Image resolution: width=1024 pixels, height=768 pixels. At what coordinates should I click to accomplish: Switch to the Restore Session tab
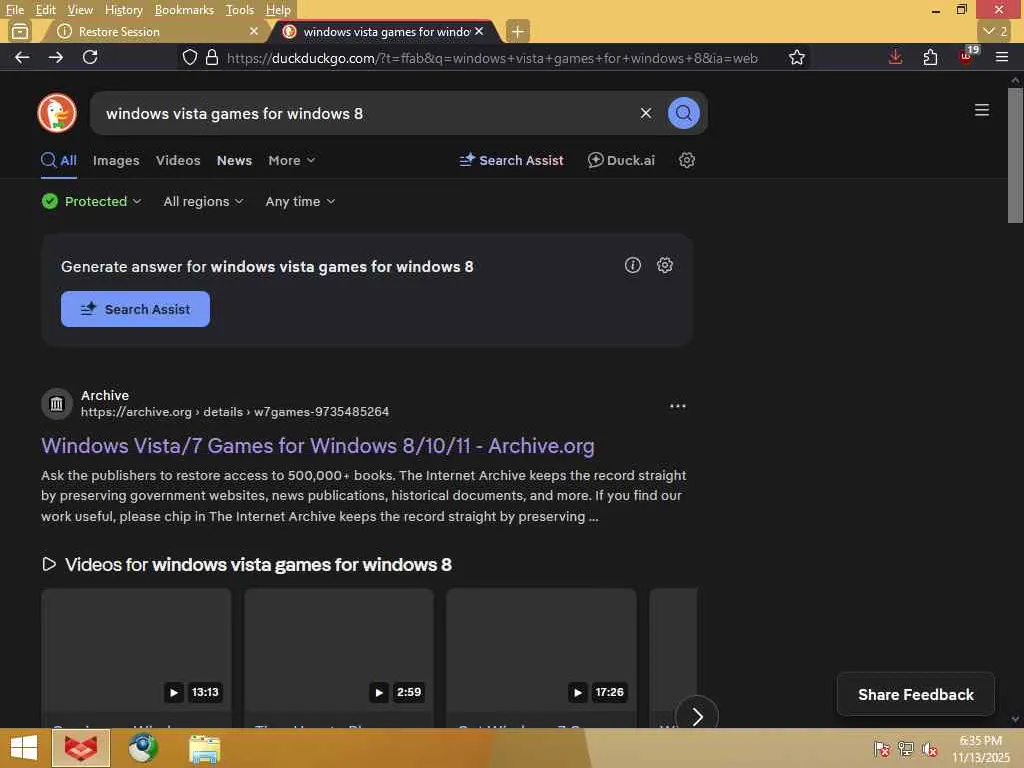155,31
